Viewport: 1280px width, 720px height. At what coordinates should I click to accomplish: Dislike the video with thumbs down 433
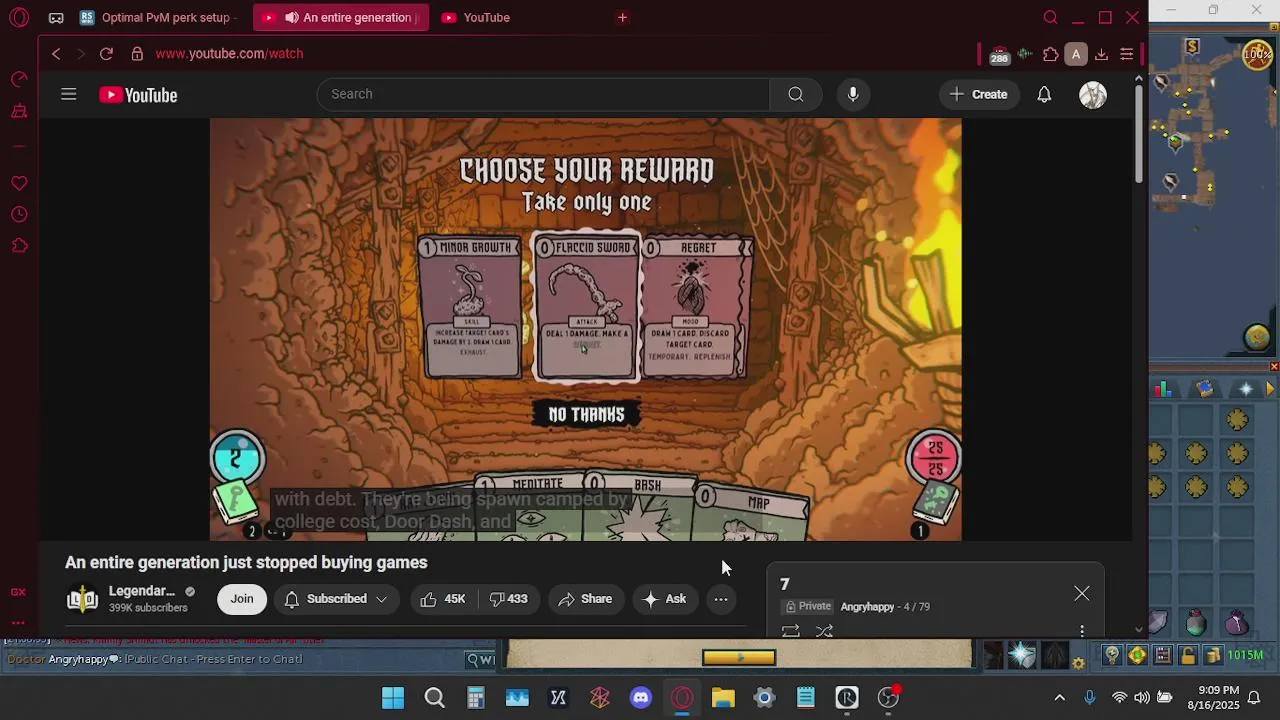click(509, 599)
